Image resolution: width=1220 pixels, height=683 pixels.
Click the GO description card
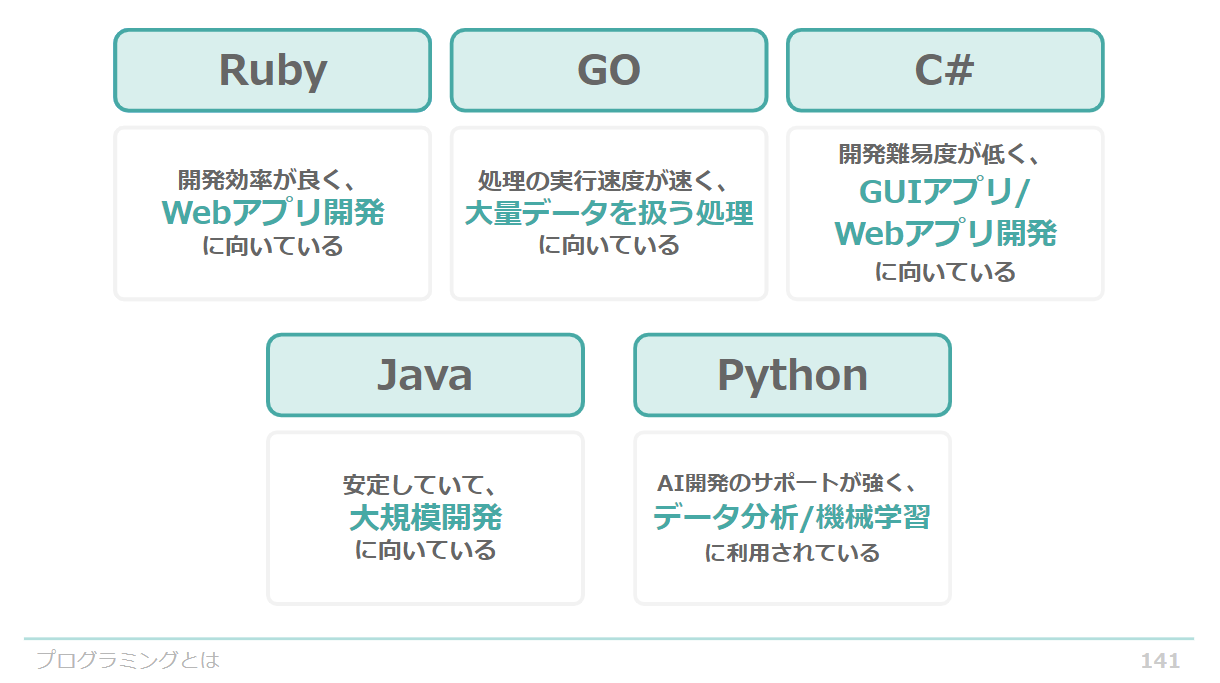click(x=609, y=213)
